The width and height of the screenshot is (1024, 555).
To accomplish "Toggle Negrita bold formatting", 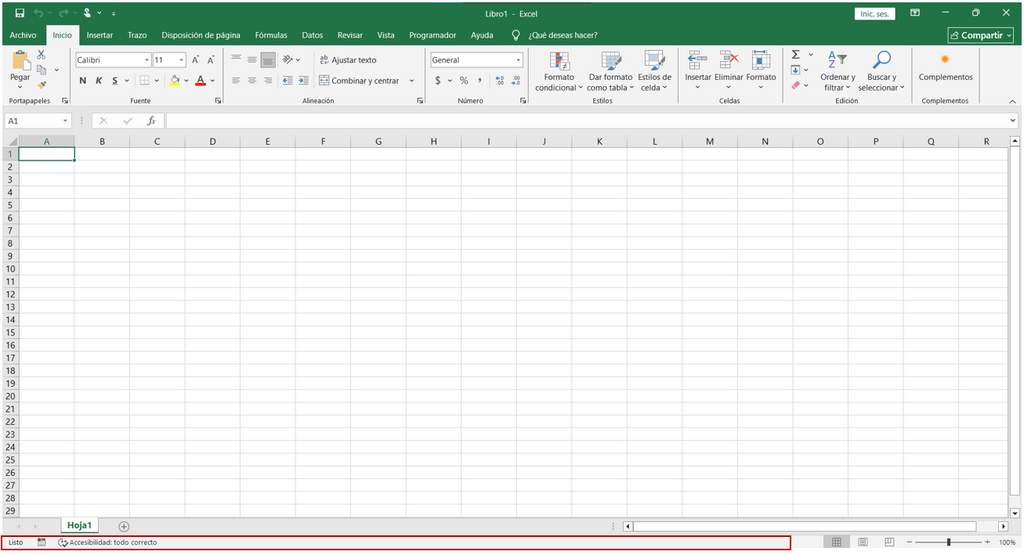I will 83,80.
